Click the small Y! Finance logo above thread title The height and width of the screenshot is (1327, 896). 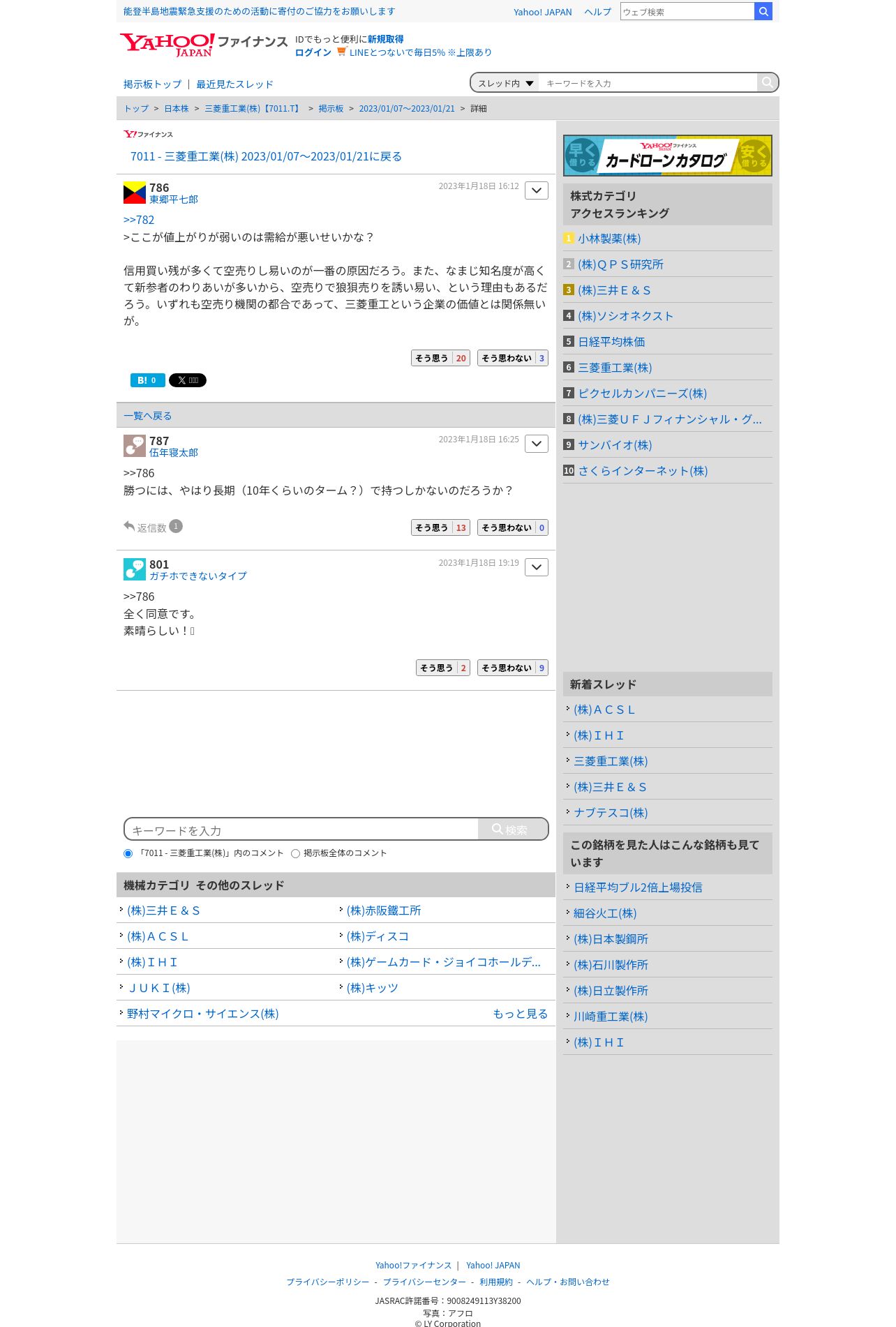click(148, 134)
